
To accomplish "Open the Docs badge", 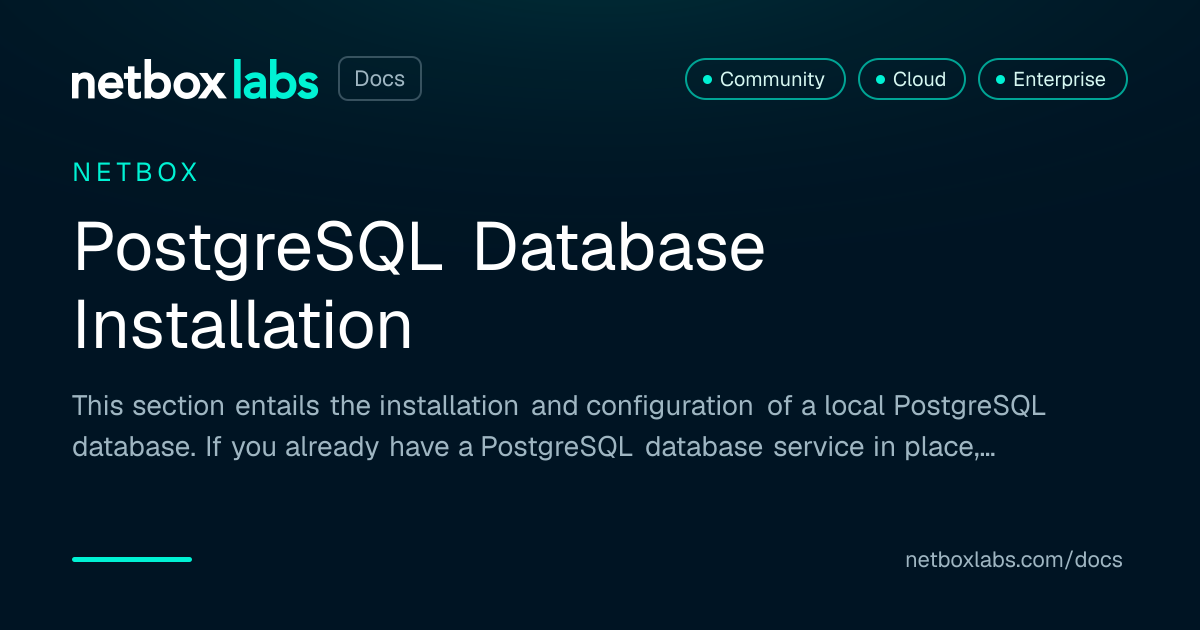I will 380,79.
